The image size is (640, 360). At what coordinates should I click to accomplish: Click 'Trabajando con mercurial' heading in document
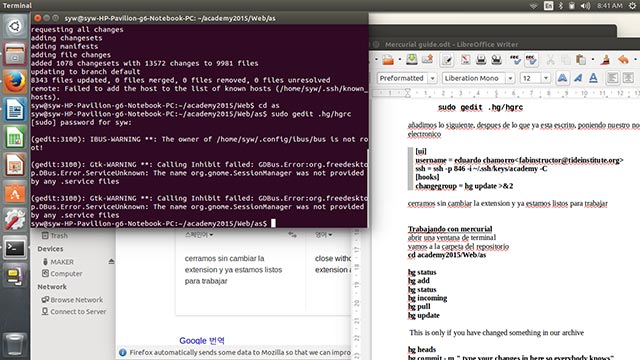(x=450, y=229)
